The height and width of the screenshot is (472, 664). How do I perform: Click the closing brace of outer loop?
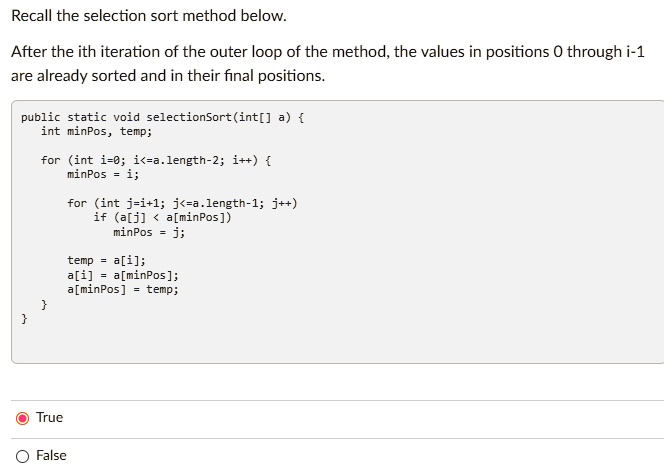pyautogui.click(x=44, y=304)
